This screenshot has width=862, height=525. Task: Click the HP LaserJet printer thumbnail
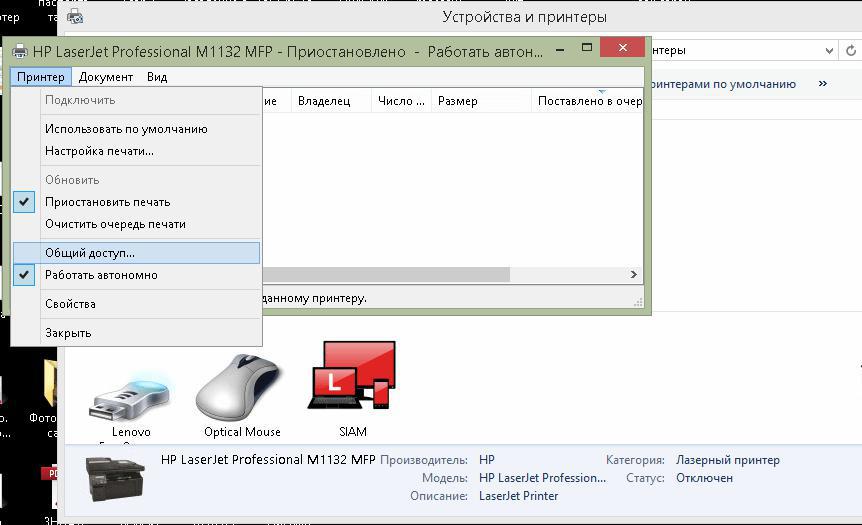click(115, 479)
